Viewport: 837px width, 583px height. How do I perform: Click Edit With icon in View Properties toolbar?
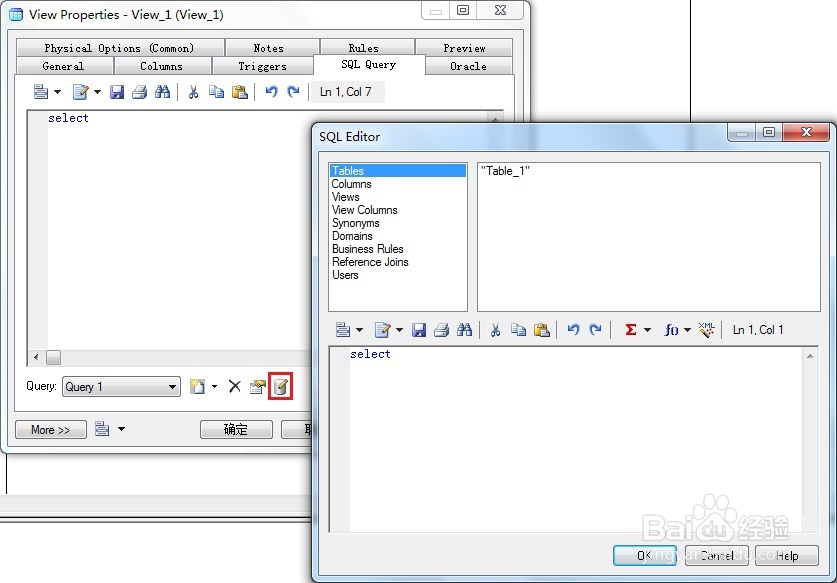81,92
